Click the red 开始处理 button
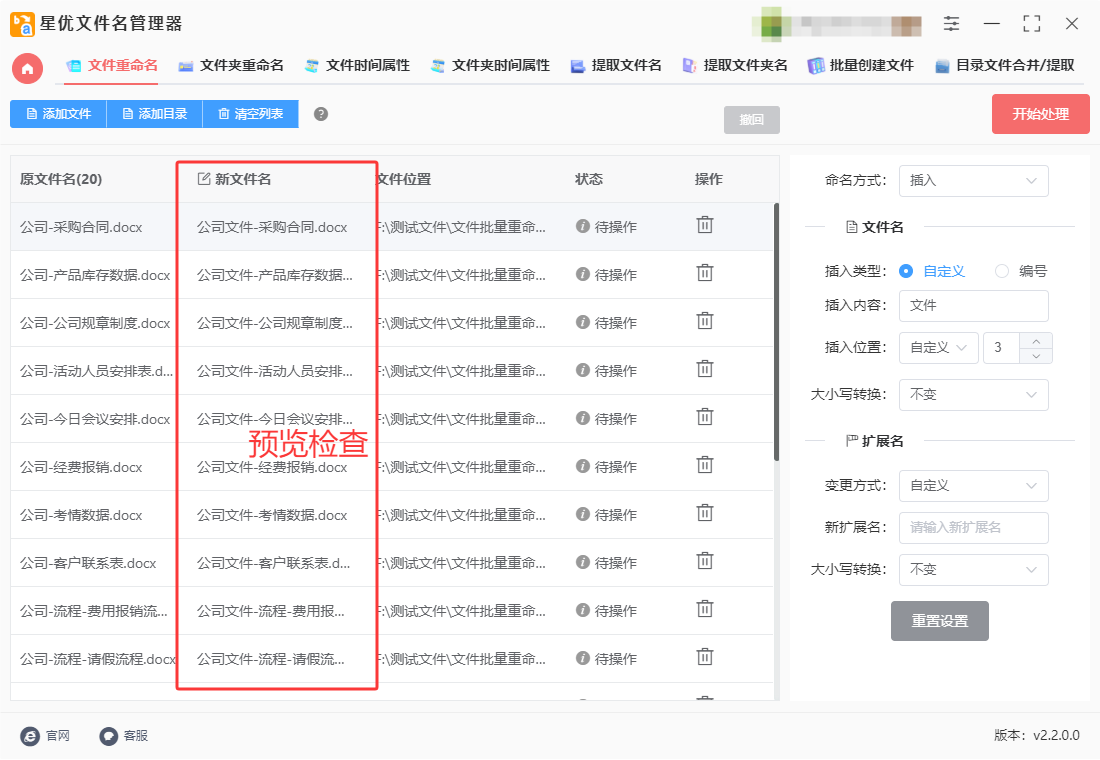Image resolution: width=1100 pixels, height=760 pixels. click(x=1040, y=114)
